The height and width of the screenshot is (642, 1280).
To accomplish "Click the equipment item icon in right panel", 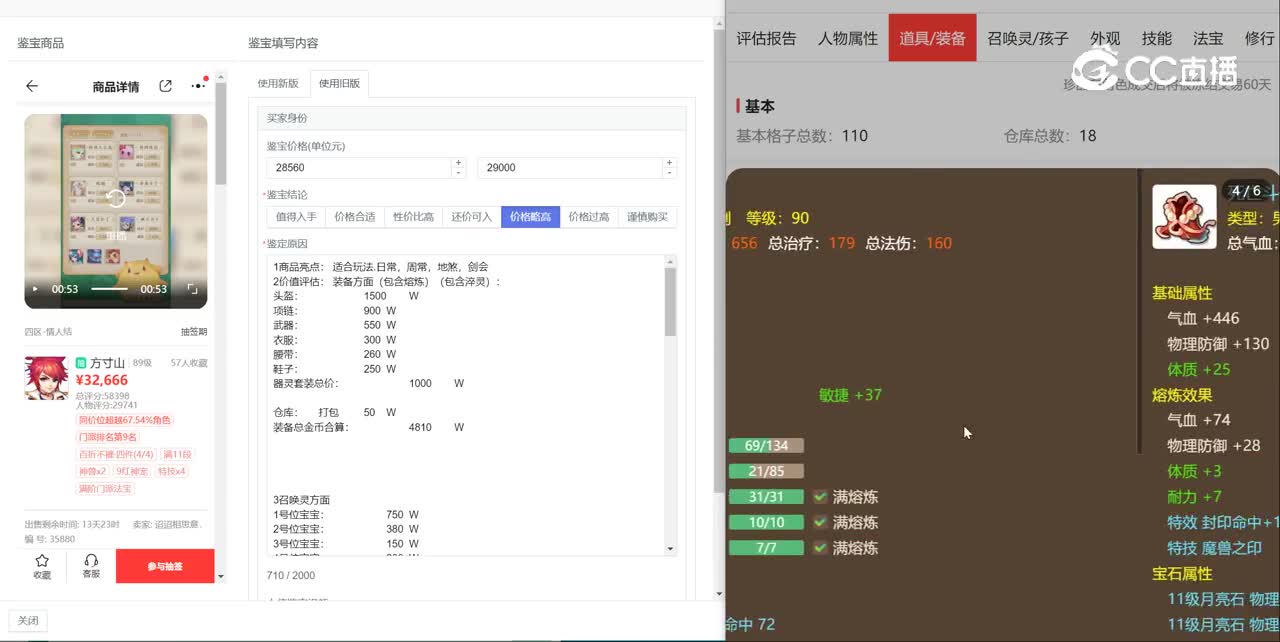I will (1184, 216).
